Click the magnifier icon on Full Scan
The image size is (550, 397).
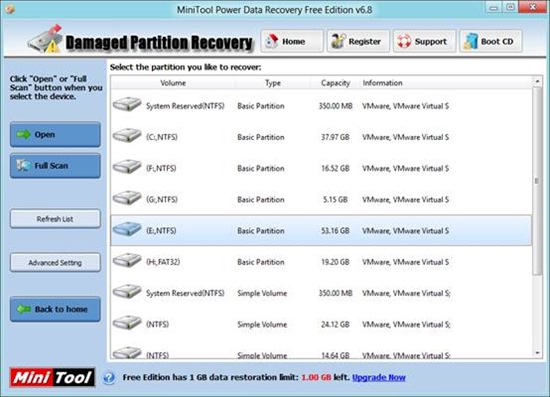coord(24,165)
